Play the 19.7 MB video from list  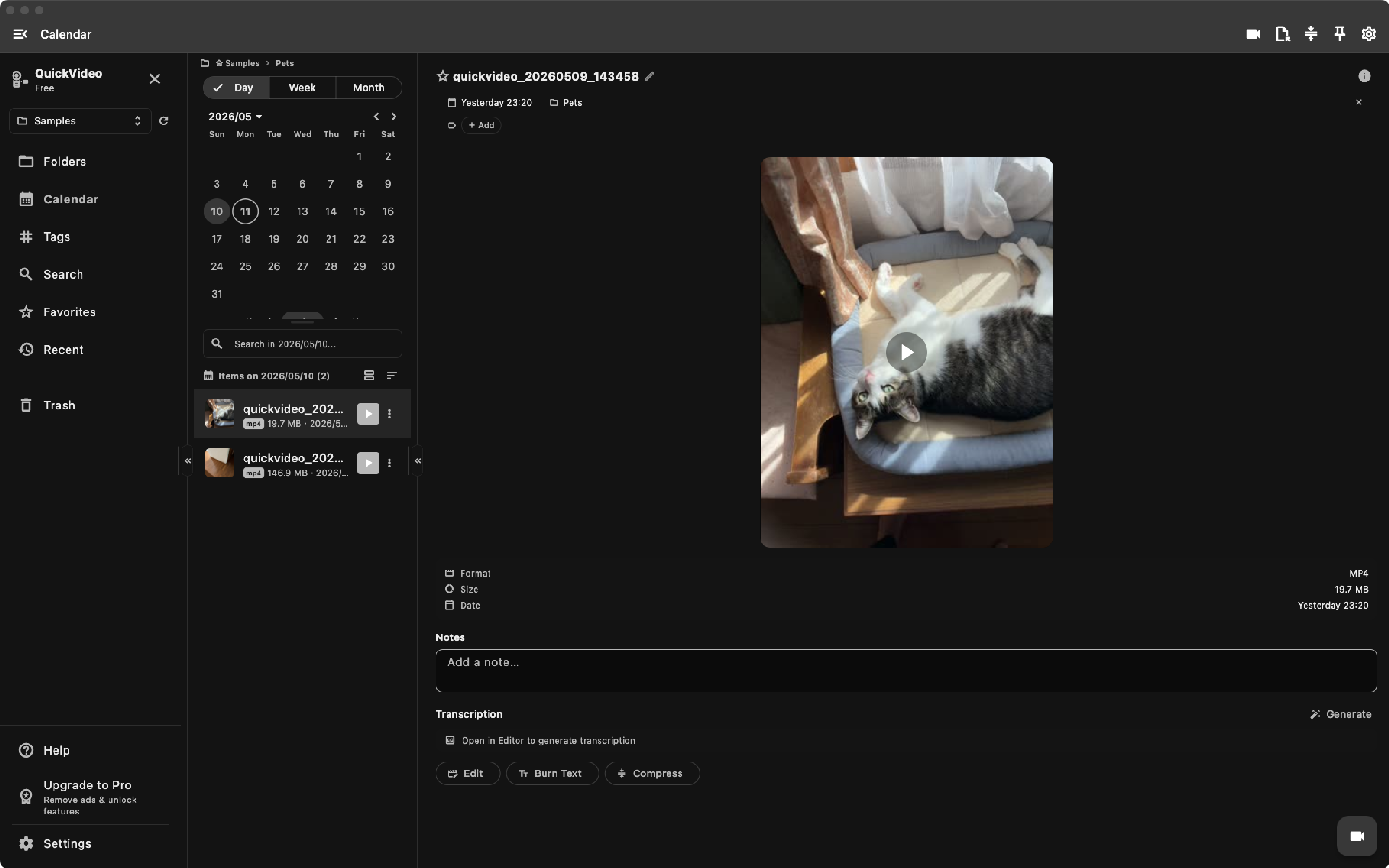[x=368, y=413]
